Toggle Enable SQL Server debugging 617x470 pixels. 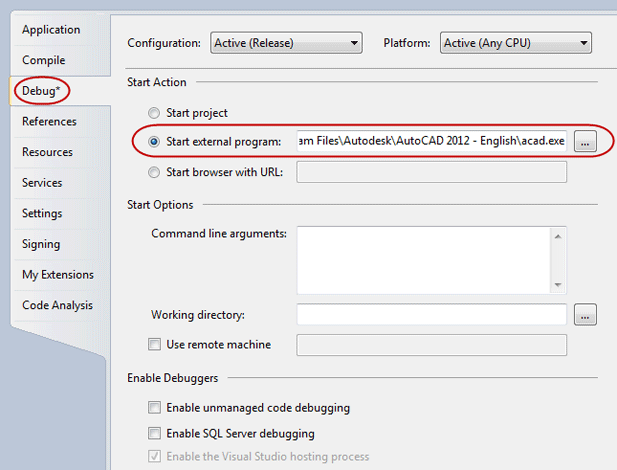point(154,433)
